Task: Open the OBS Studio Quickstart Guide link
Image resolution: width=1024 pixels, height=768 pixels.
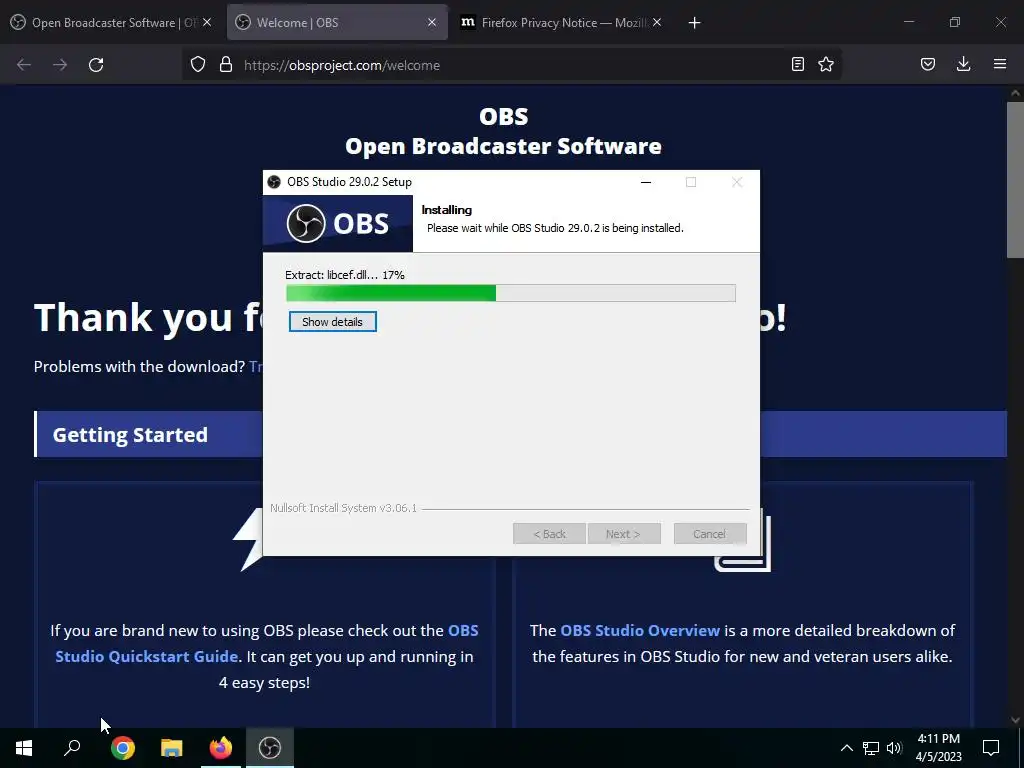Action: 266,643
